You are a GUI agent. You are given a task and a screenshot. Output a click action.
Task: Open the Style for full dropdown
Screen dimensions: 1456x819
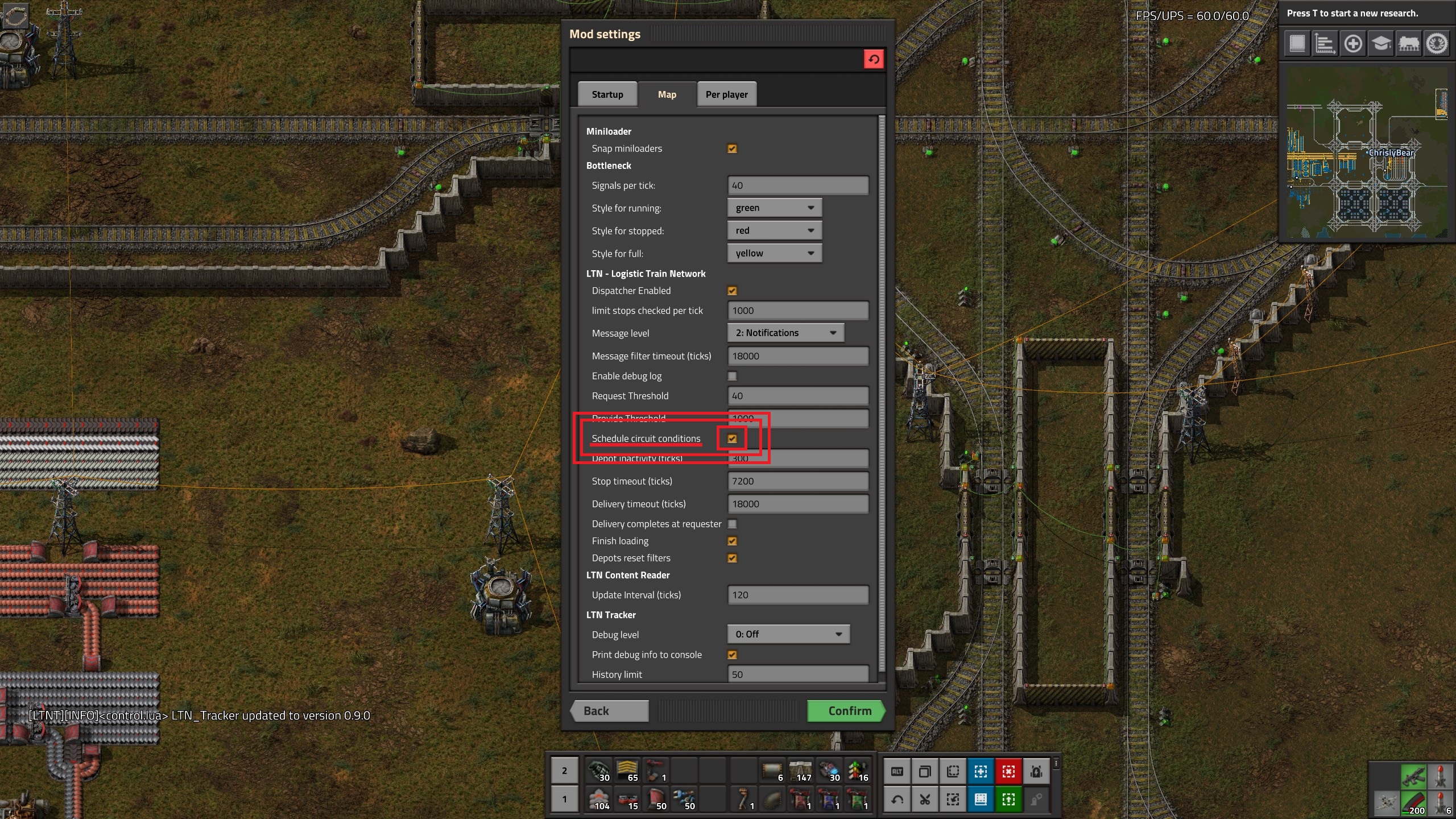pyautogui.click(x=775, y=253)
